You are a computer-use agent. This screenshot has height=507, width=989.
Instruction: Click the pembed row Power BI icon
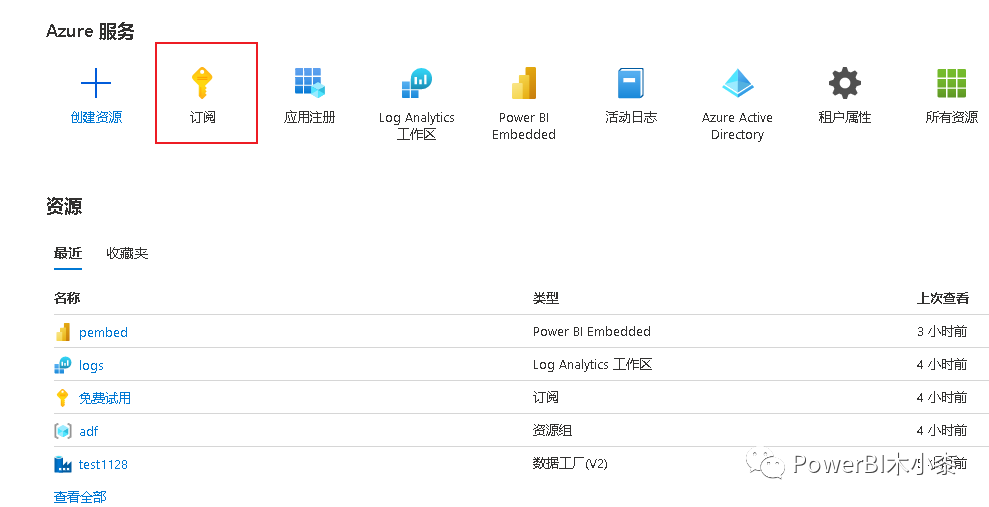[x=62, y=332]
